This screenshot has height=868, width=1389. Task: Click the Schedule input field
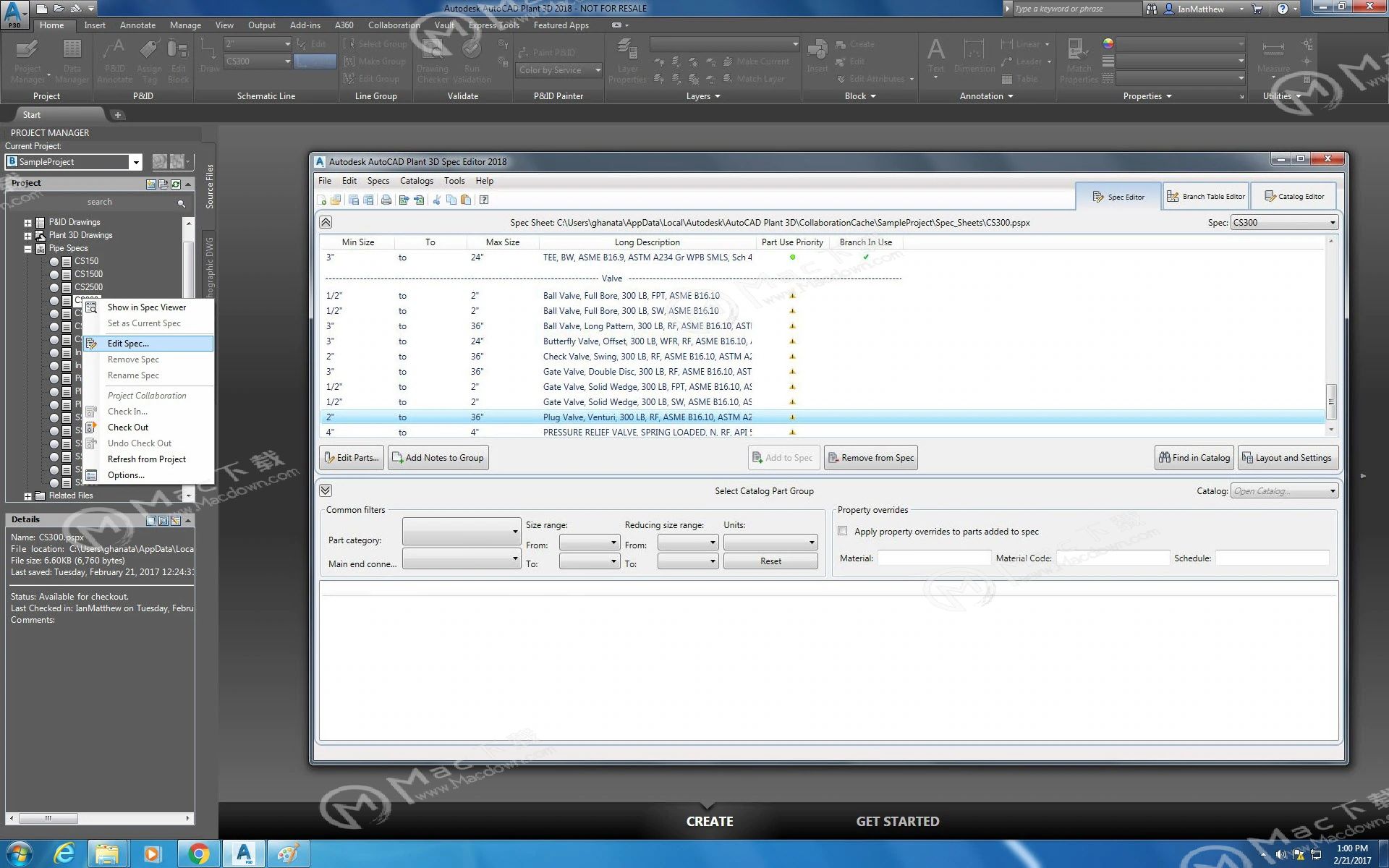pyautogui.click(x=1272, y=558)
